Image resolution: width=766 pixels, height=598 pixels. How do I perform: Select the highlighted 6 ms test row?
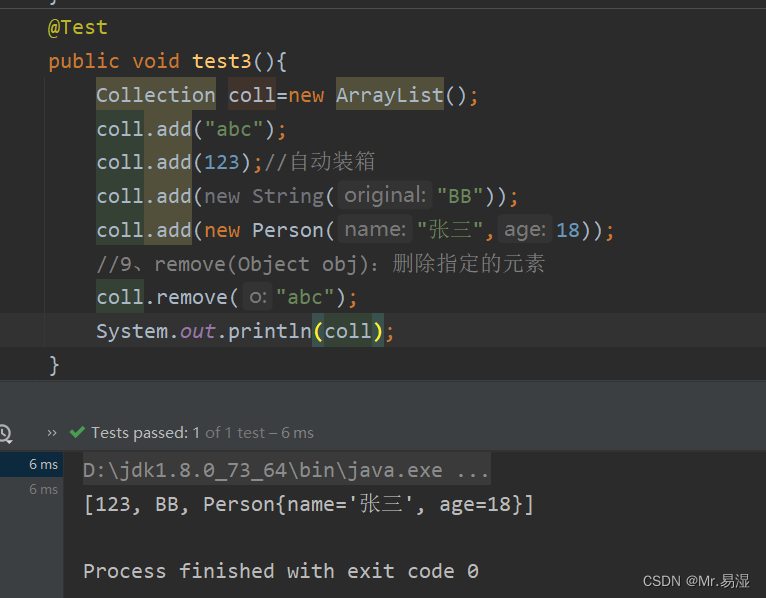tap(31, 464)
